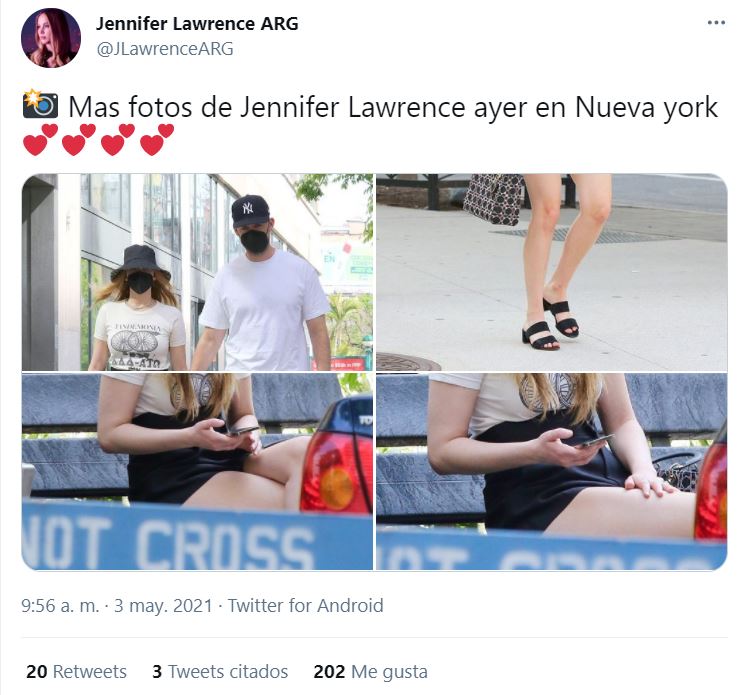Open the Jennifer Lawrence ARG profile avatar

tap(51, 38)
